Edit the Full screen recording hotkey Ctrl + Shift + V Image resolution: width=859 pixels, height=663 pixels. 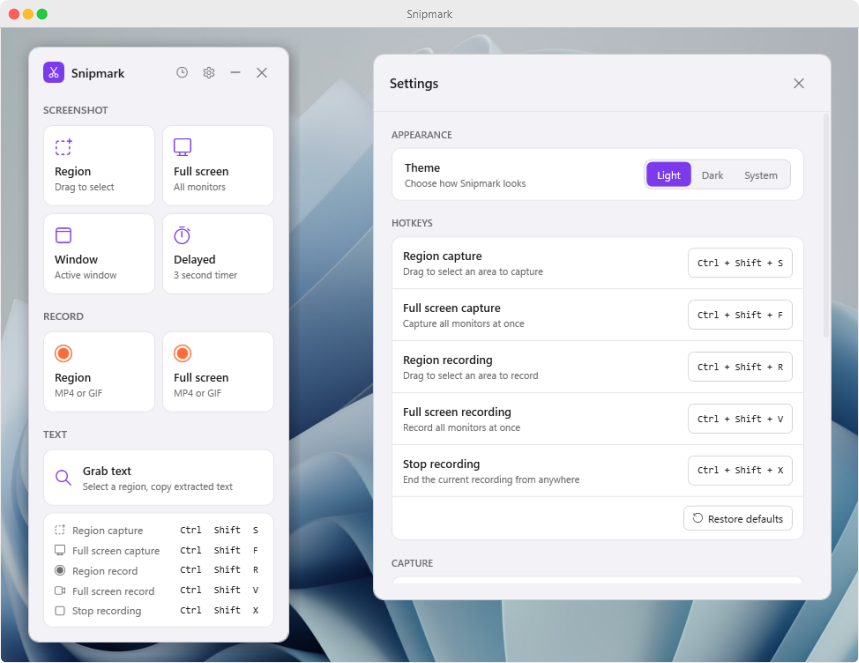click(740, 419)
